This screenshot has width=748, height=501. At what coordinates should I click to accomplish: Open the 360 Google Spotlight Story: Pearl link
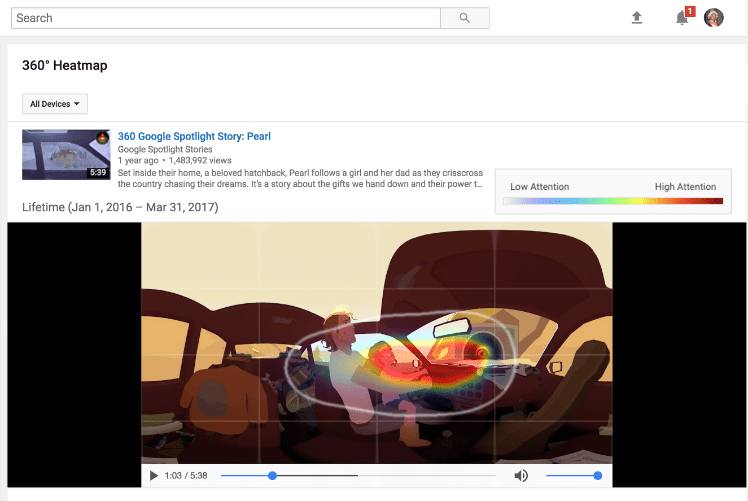click(x=194, y=136)
